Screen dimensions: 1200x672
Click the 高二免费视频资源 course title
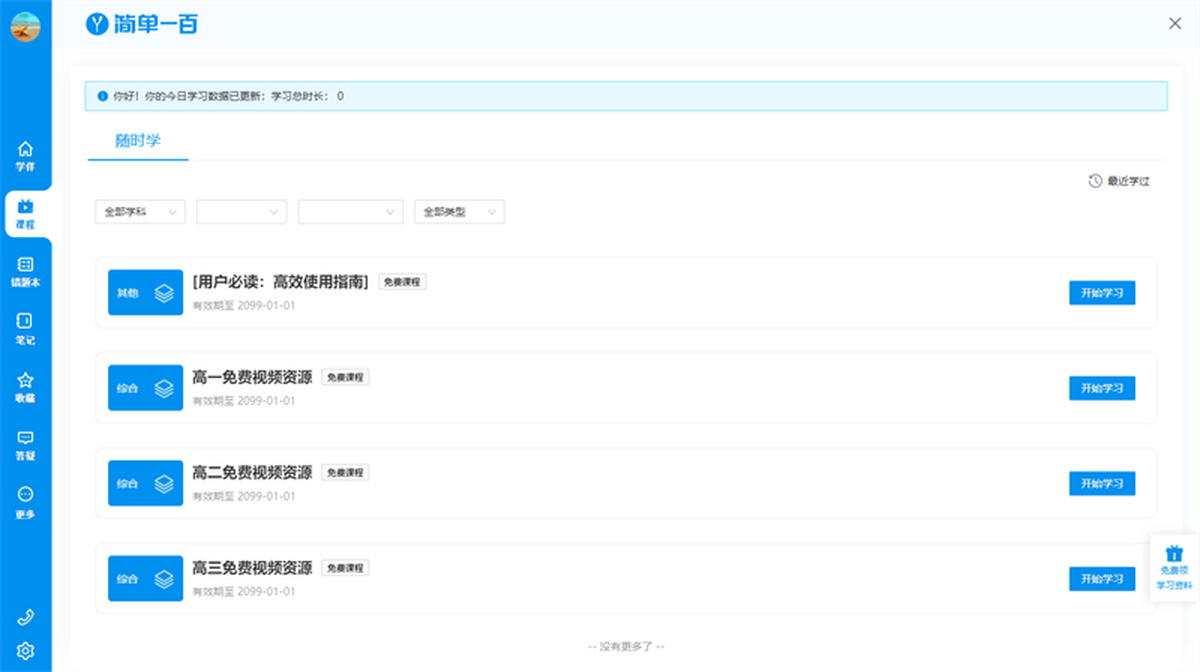click(x=252, y=473)
